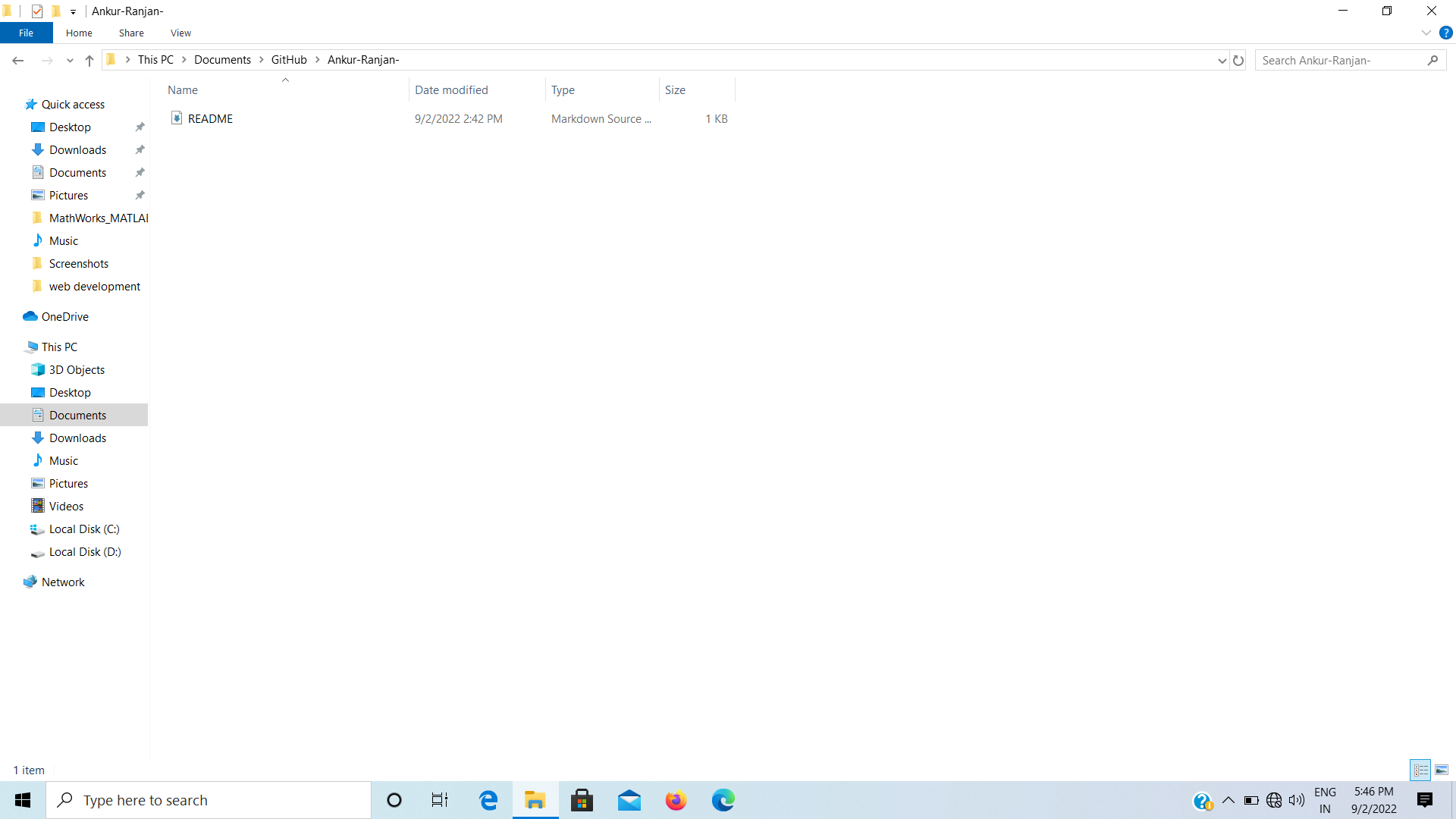This screenshot has width=1456, height=819.
Task: Unpin Desktop from Quick access
Action: click(x=140, y=127)
